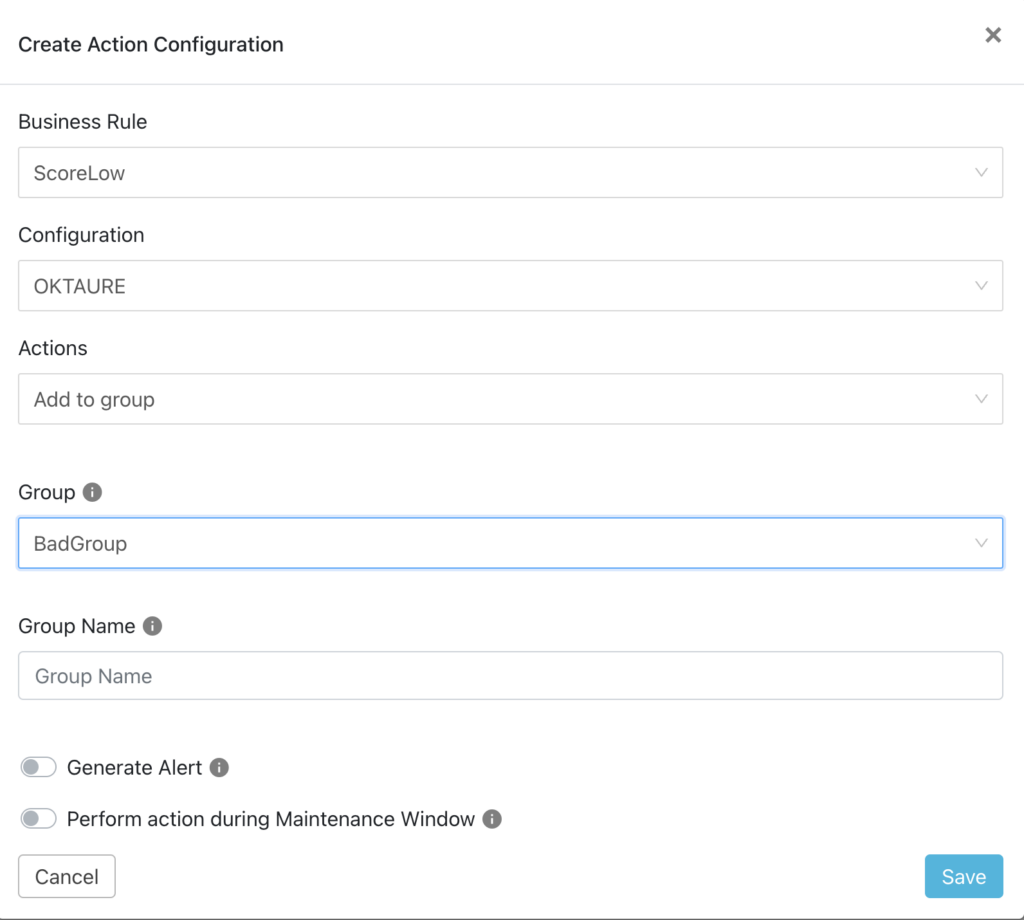Open the Business Rule dropdown showing ScoreLow

coord(500,173)
